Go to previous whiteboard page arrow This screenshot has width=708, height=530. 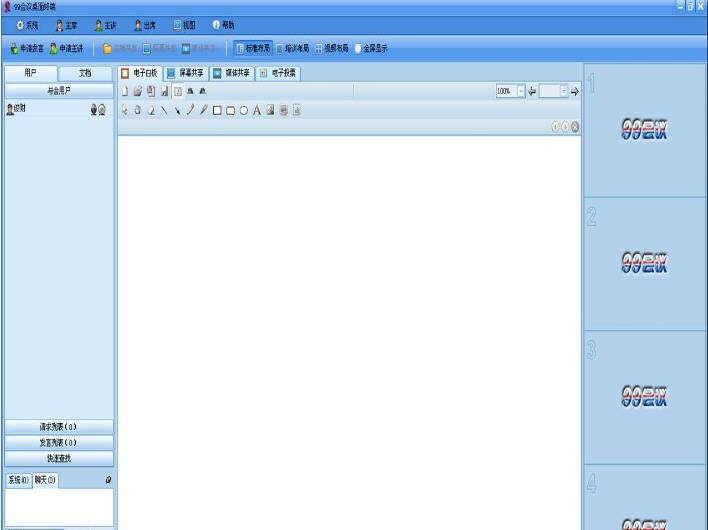click(x=532, y=91)
